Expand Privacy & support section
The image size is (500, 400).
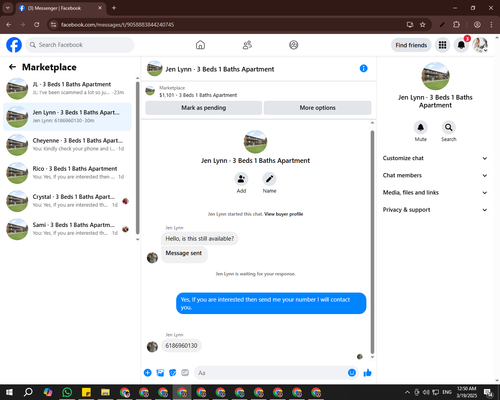[x=435, y=210]
